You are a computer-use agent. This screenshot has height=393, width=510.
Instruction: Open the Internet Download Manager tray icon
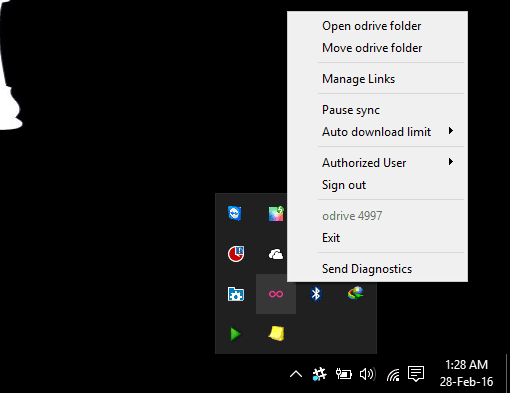click(x=356, y=293)
